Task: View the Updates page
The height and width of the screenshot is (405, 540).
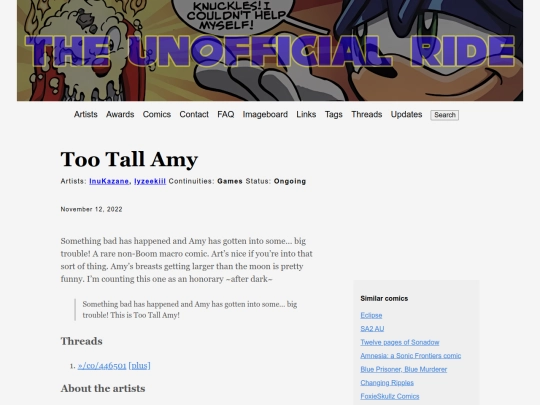Action: coord(406,114)
